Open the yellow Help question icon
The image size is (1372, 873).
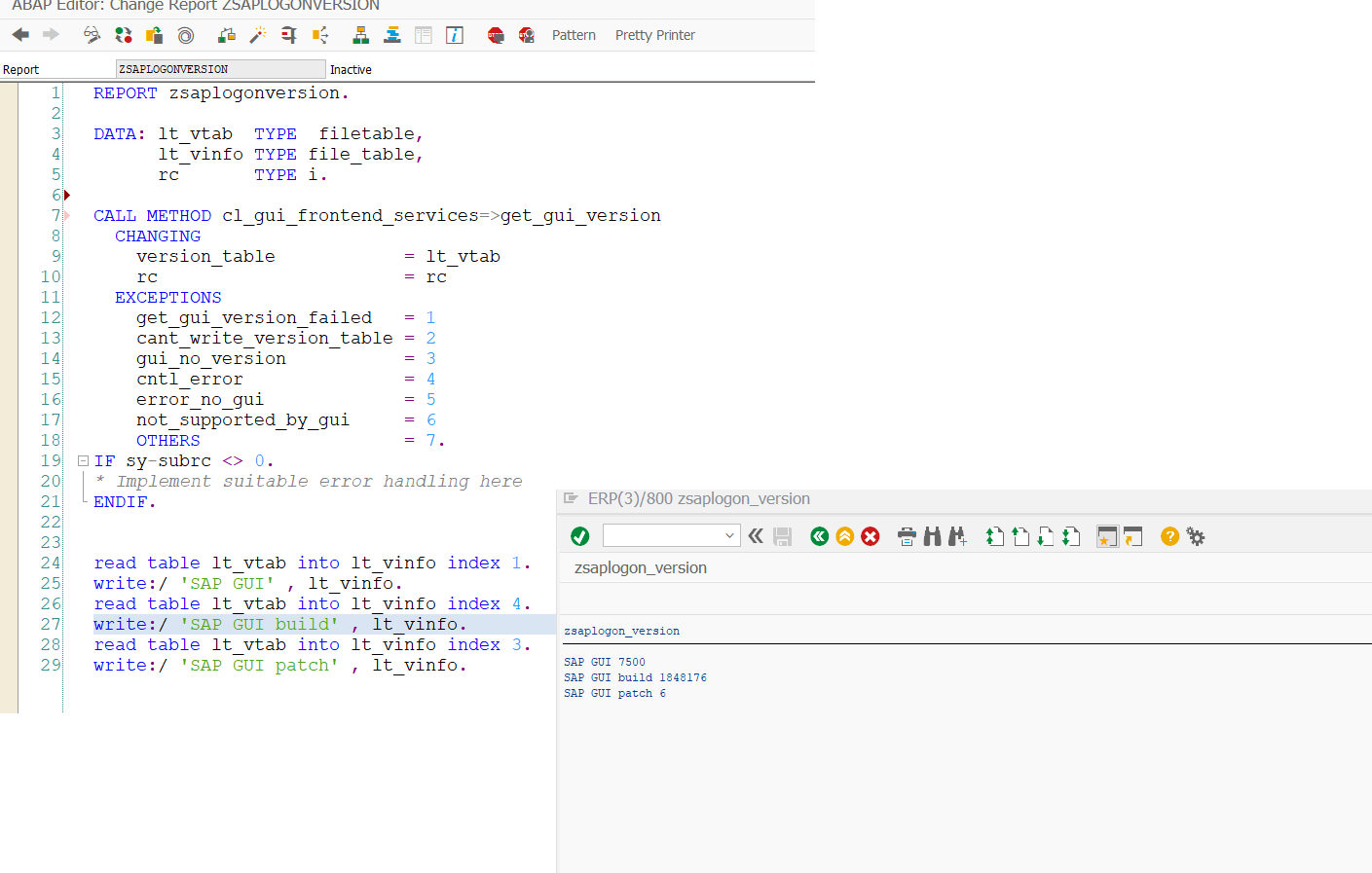(x=1170, y=536)
